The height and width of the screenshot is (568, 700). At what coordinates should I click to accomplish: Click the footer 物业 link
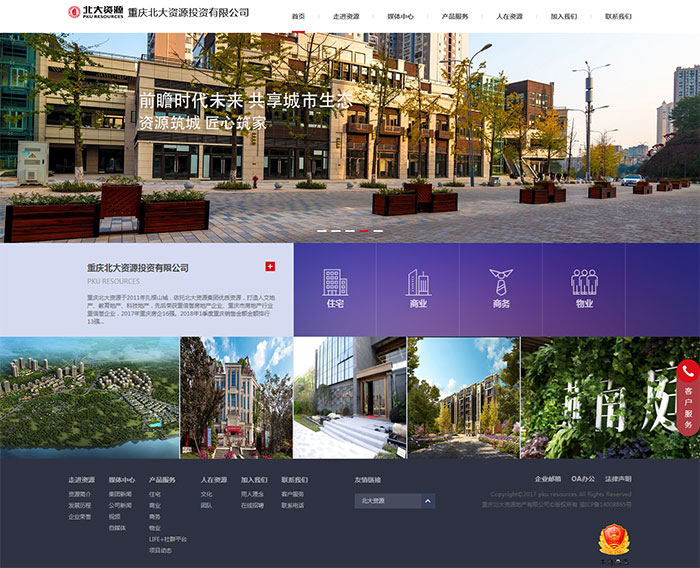154,528
